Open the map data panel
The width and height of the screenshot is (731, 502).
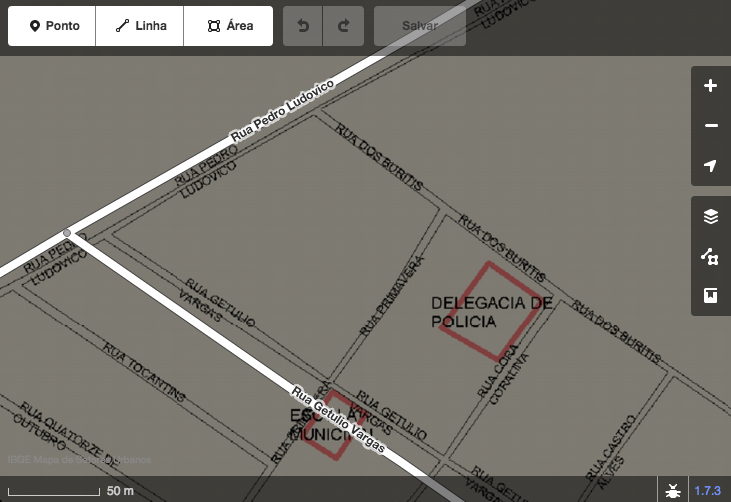[710, 256]
